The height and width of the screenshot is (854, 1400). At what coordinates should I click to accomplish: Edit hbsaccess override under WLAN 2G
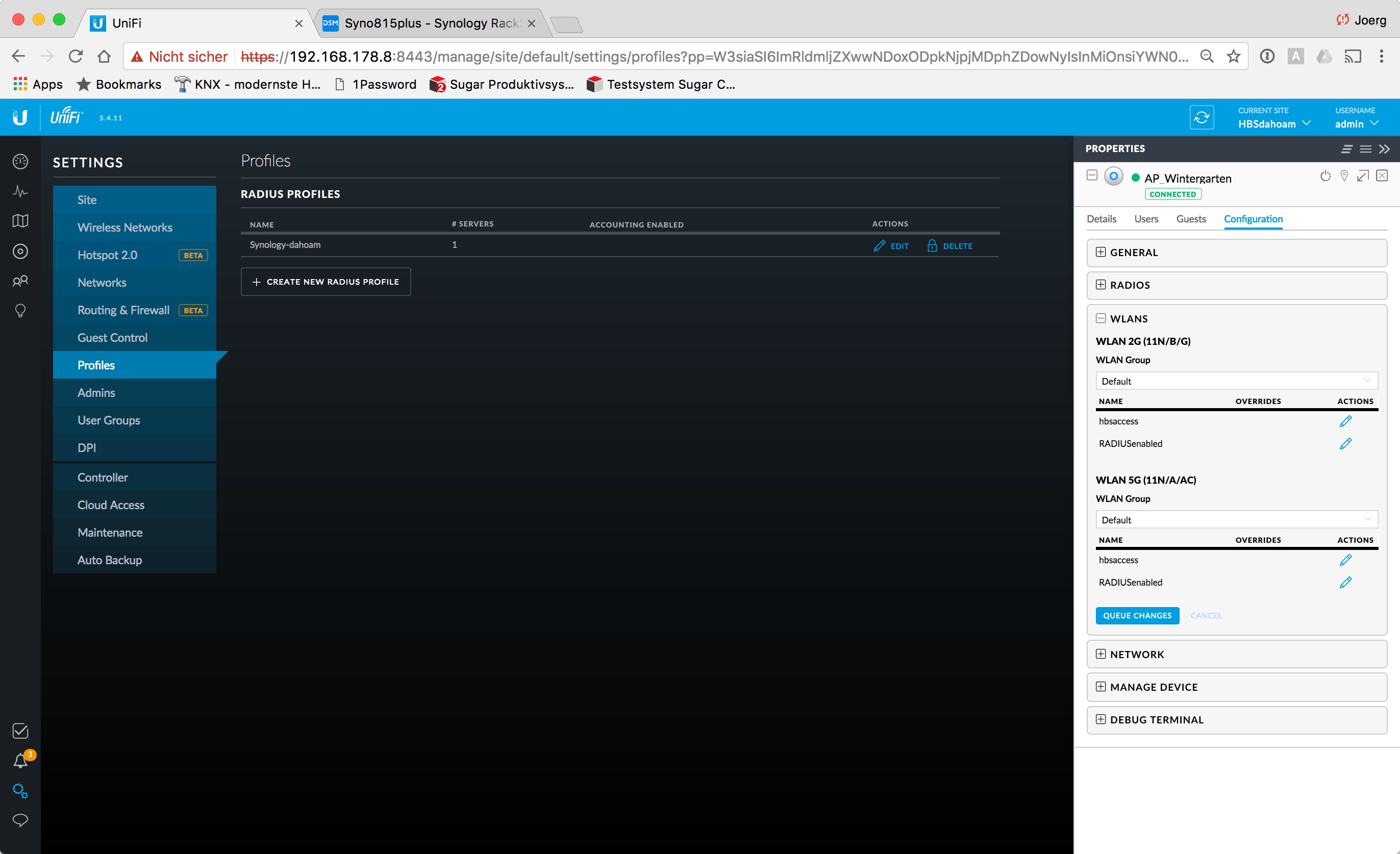point(1345,421)
